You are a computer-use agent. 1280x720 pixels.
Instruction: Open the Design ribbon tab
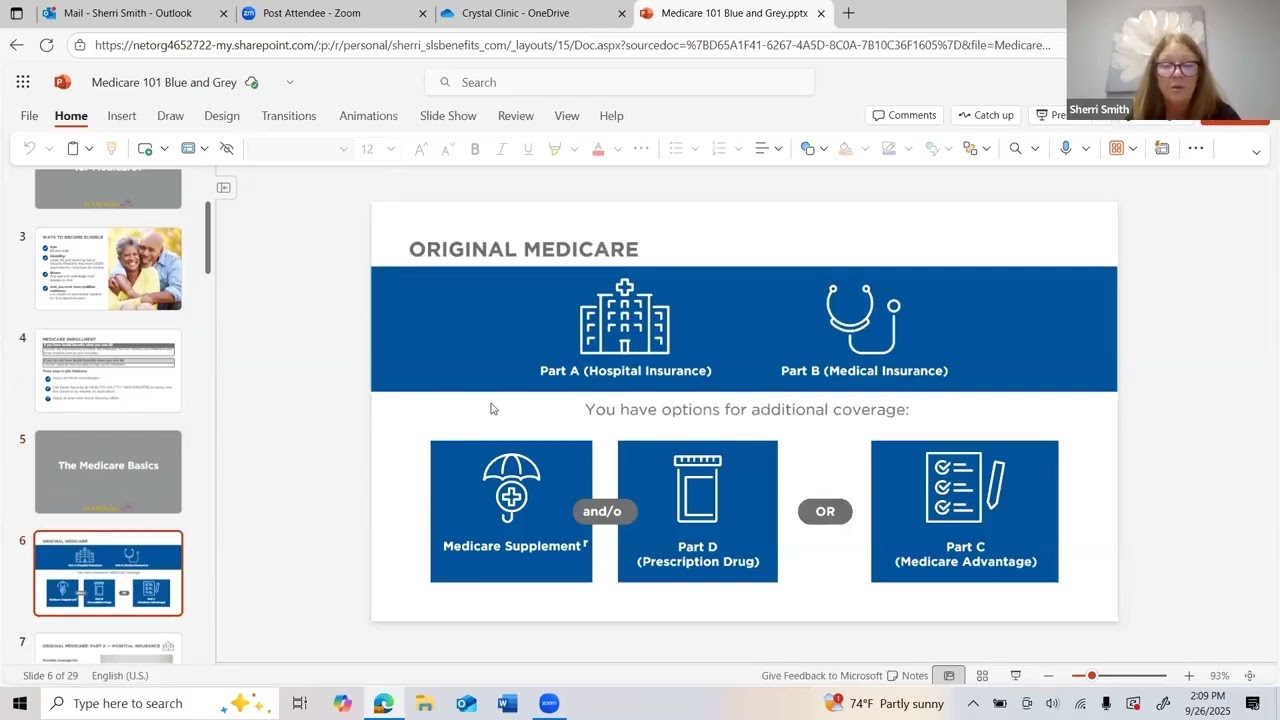(222, 116)
